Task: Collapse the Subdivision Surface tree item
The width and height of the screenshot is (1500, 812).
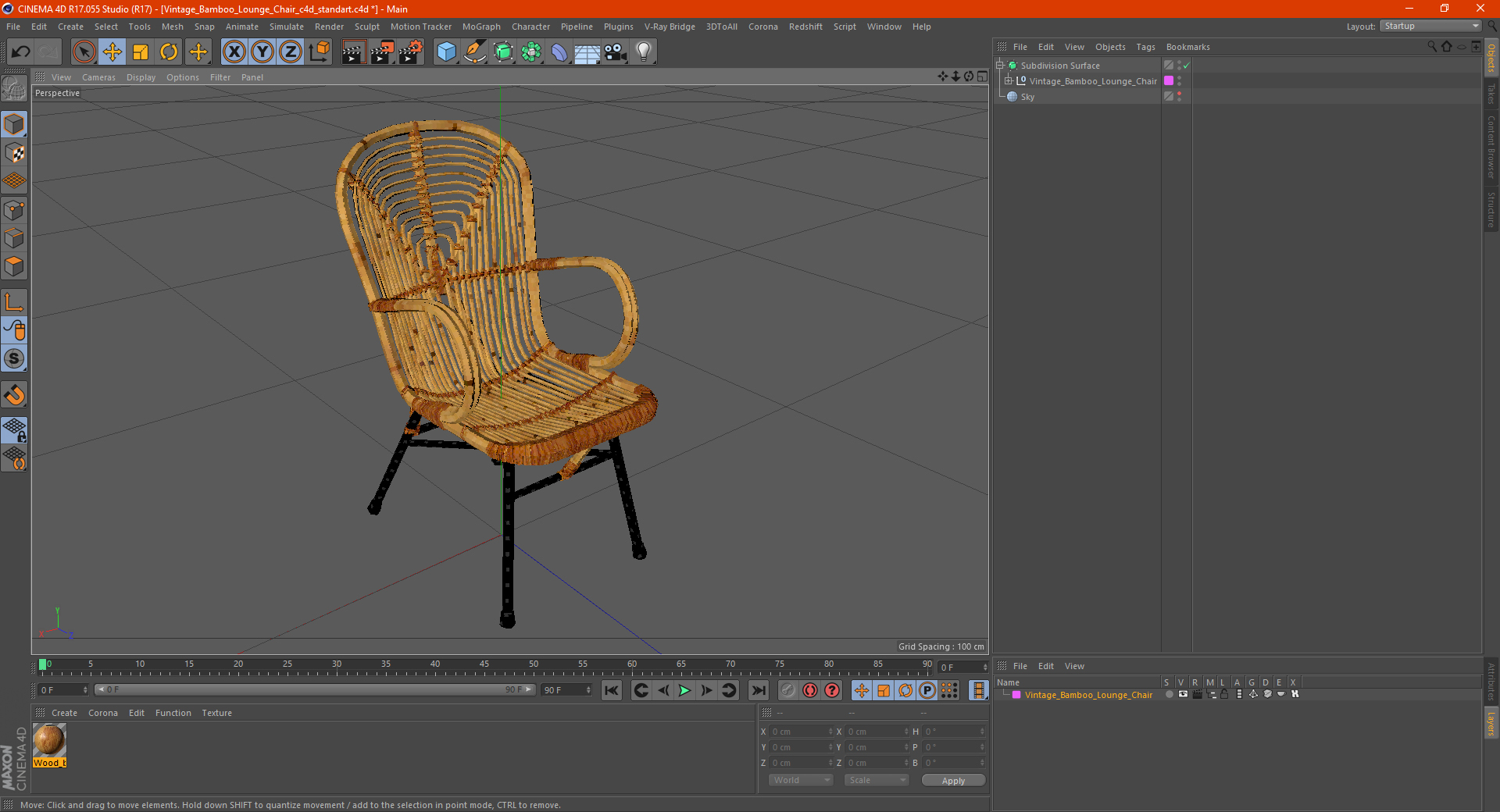Action: 999,66
